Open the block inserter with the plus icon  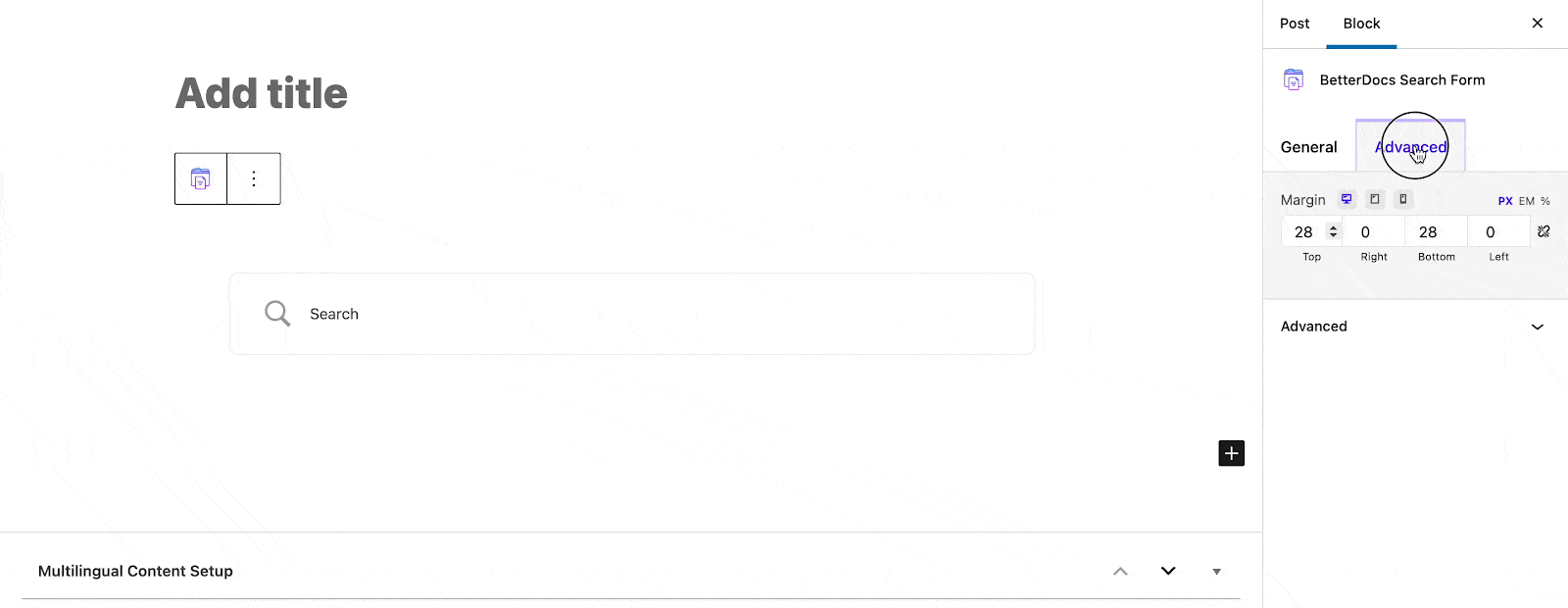[x=1231, y=452]
